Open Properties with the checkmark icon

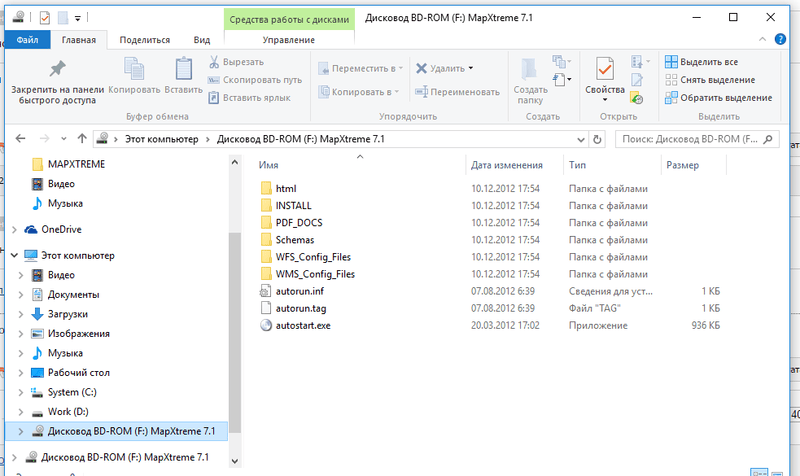[604, 70]
